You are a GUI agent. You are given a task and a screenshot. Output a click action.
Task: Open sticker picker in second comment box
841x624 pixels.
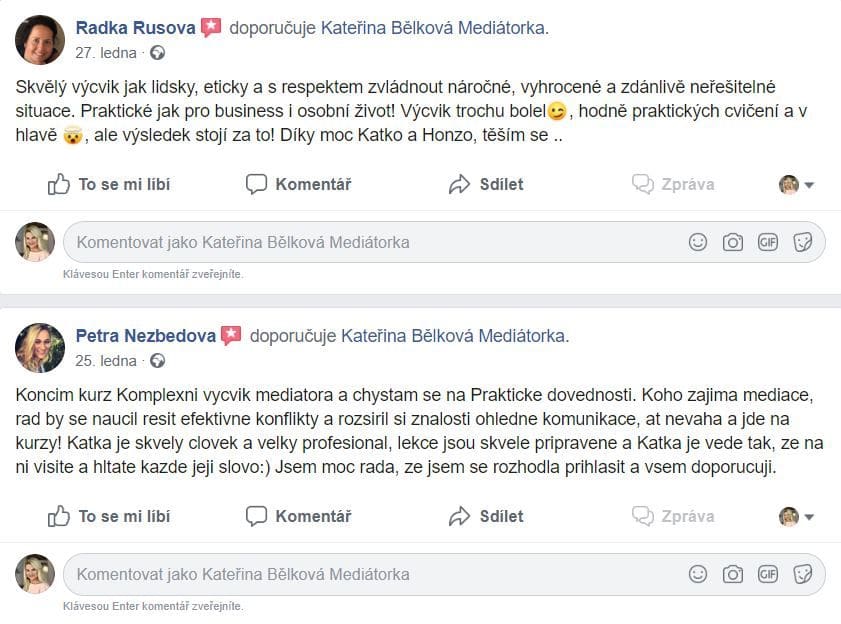pos(802,574)
